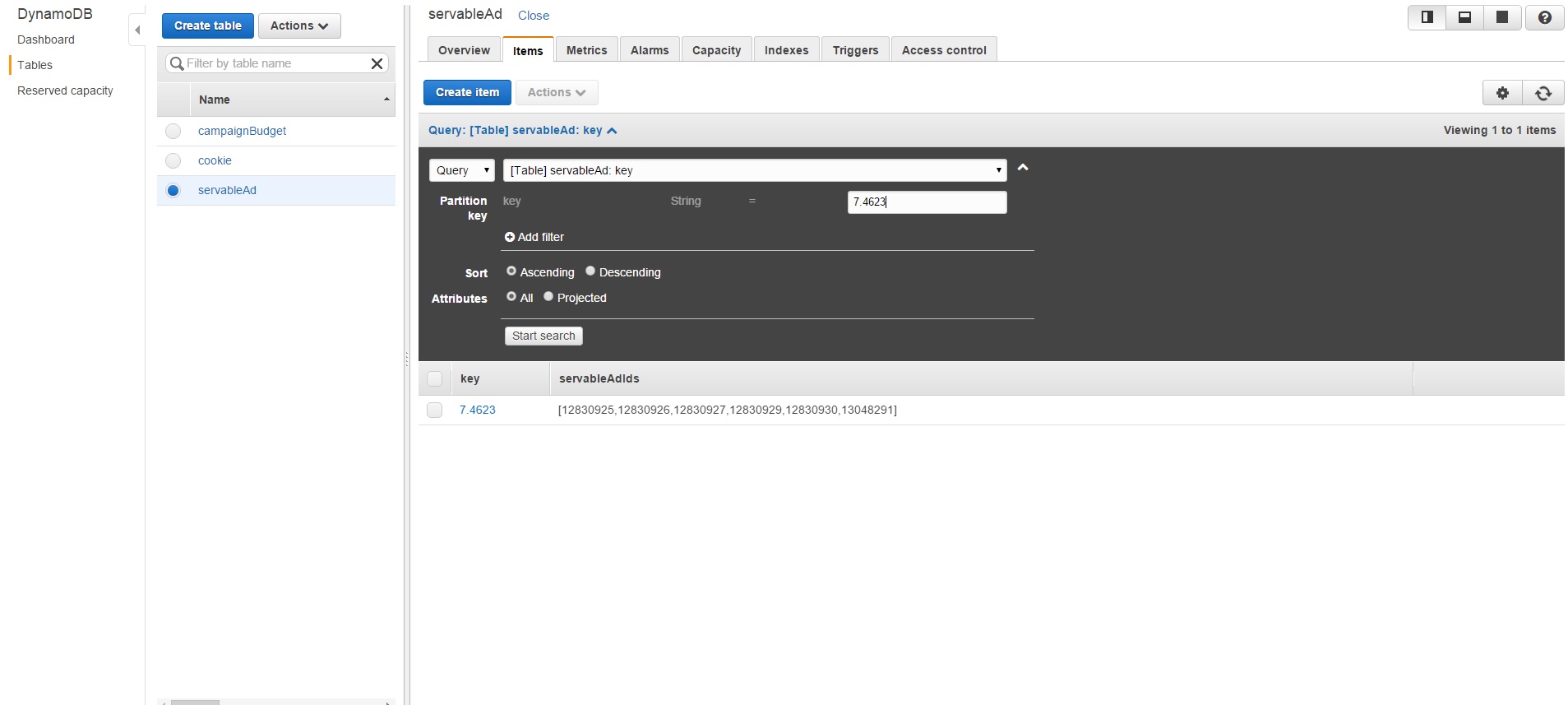Select Projected attributes option

pyautogui.click(x=548, y=296)
